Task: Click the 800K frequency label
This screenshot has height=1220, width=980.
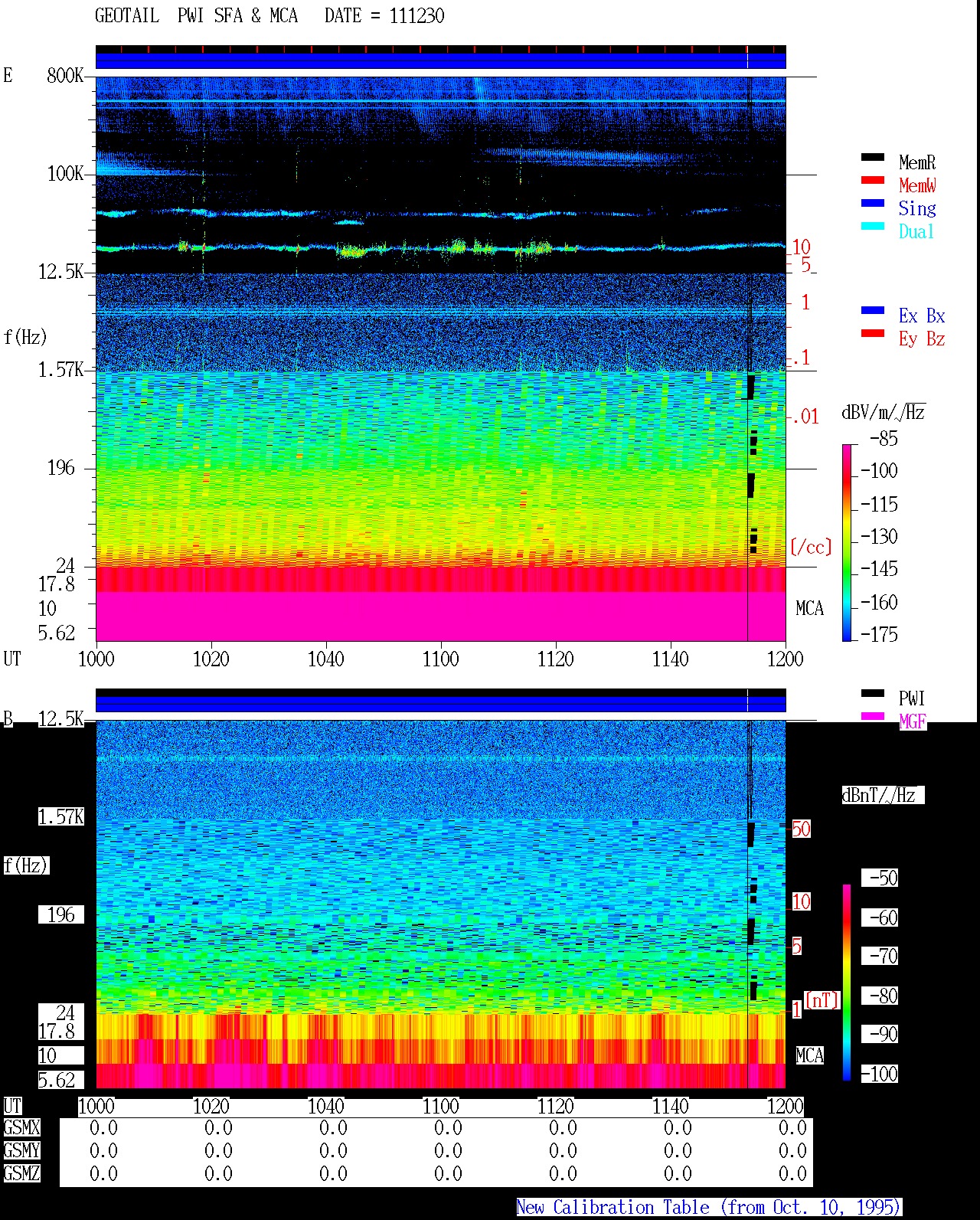Action: pyautogui.click(x=65, y=75)
